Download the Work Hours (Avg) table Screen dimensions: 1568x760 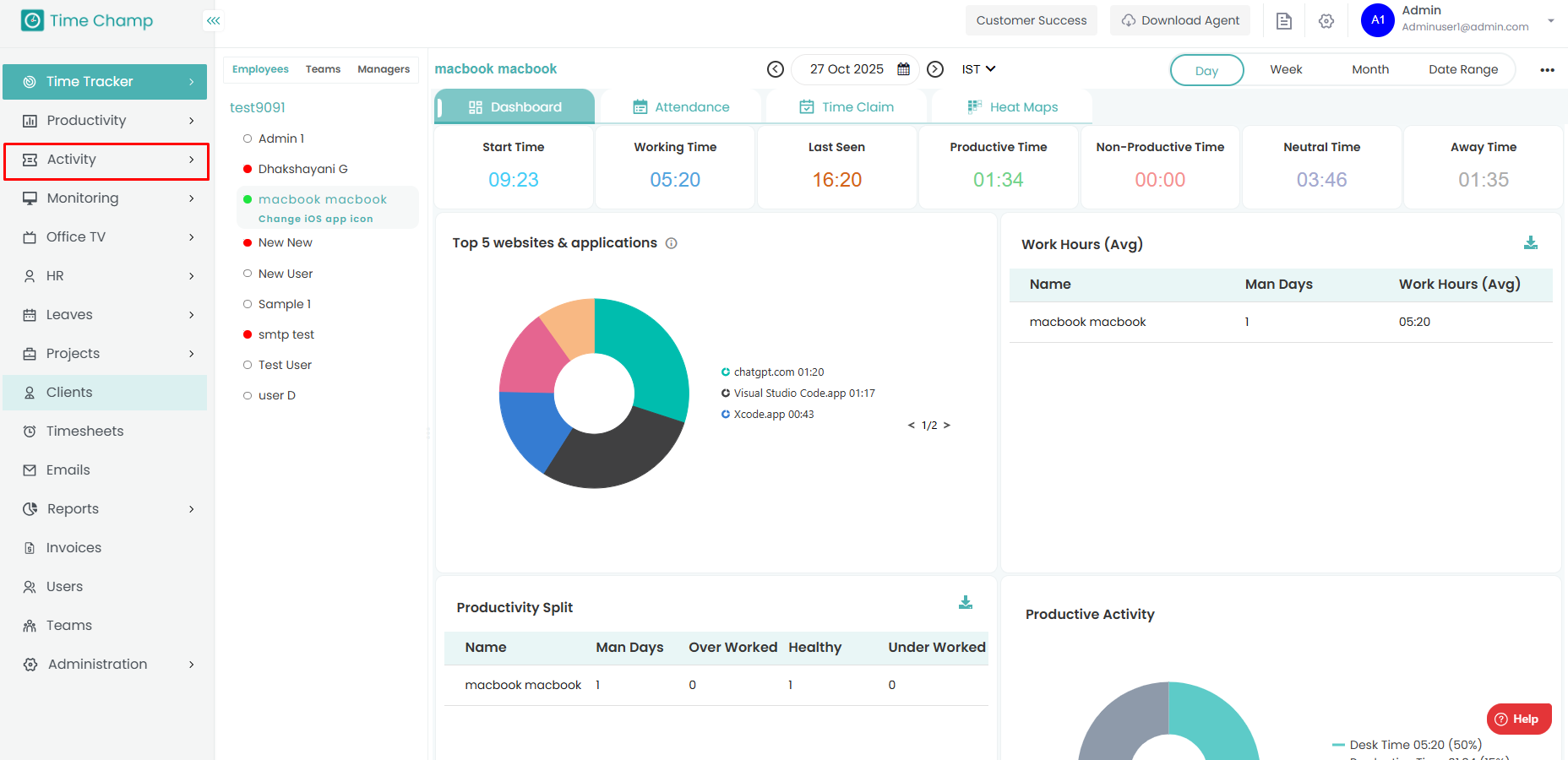tap(1530, 243)
